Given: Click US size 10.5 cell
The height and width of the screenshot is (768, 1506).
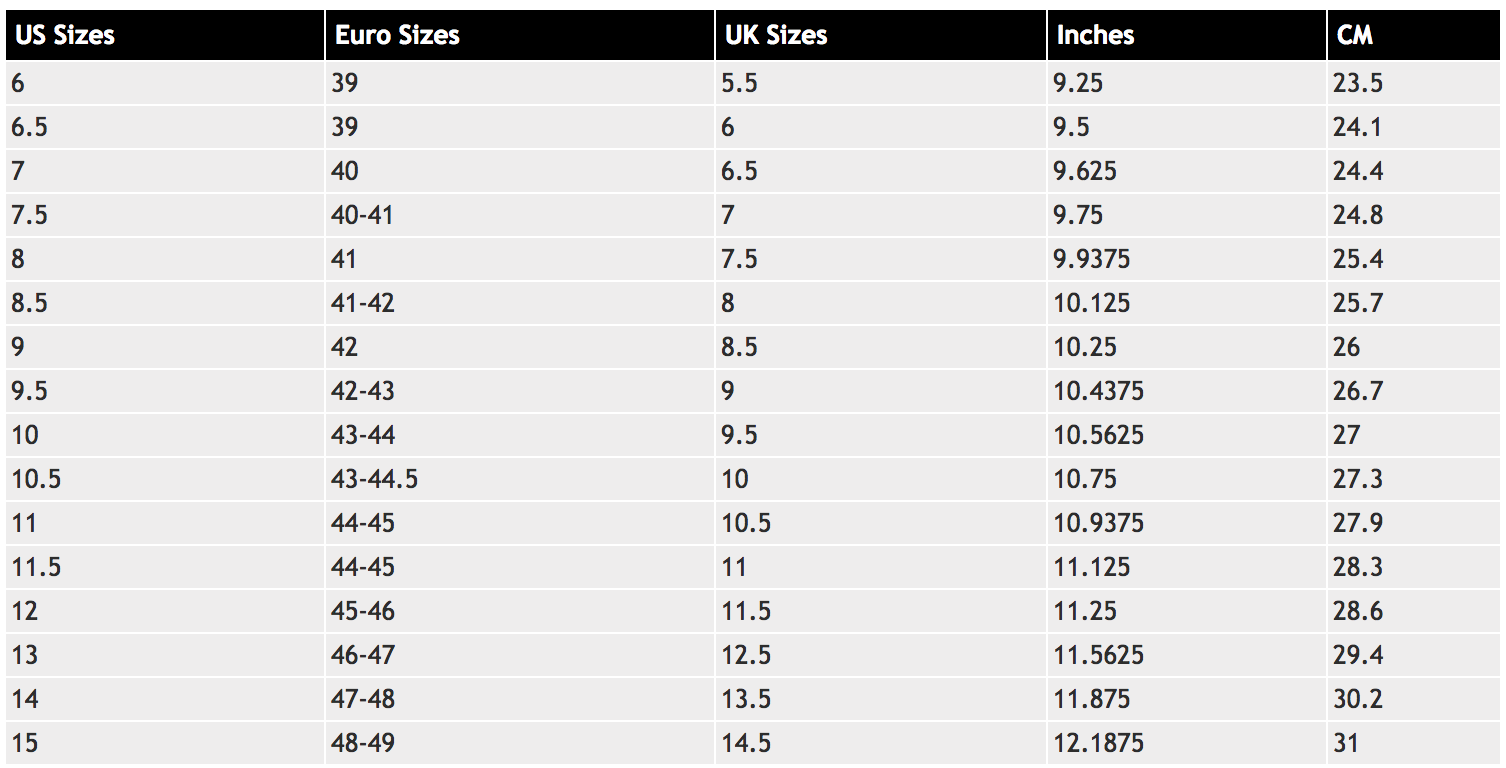Looking at the screenshot, I should coord(36,479).
